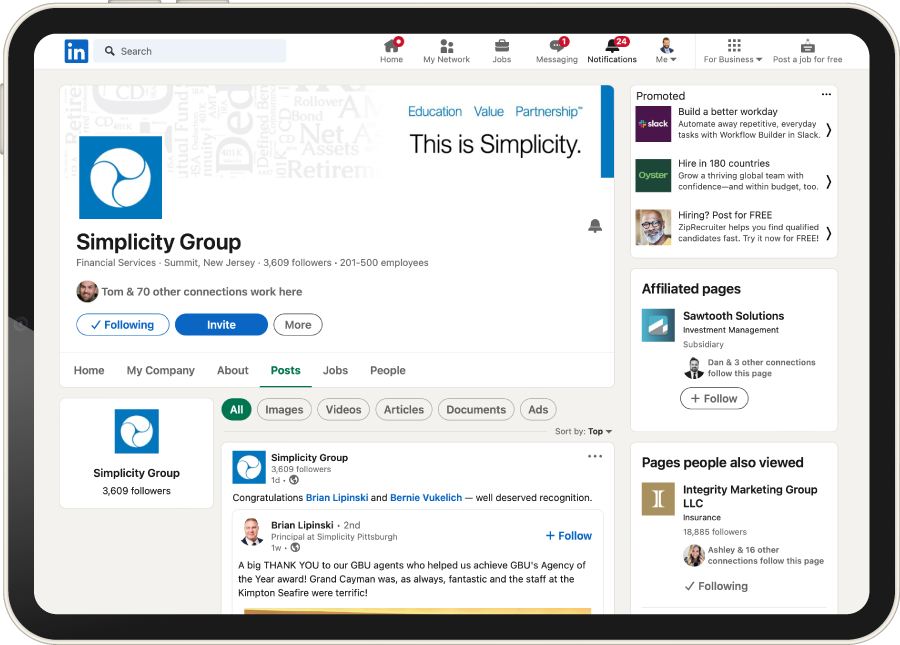The height and width of the screenshot is (645, 900).
Task: Open the Notifications bell in navbar
Action: 612,45
